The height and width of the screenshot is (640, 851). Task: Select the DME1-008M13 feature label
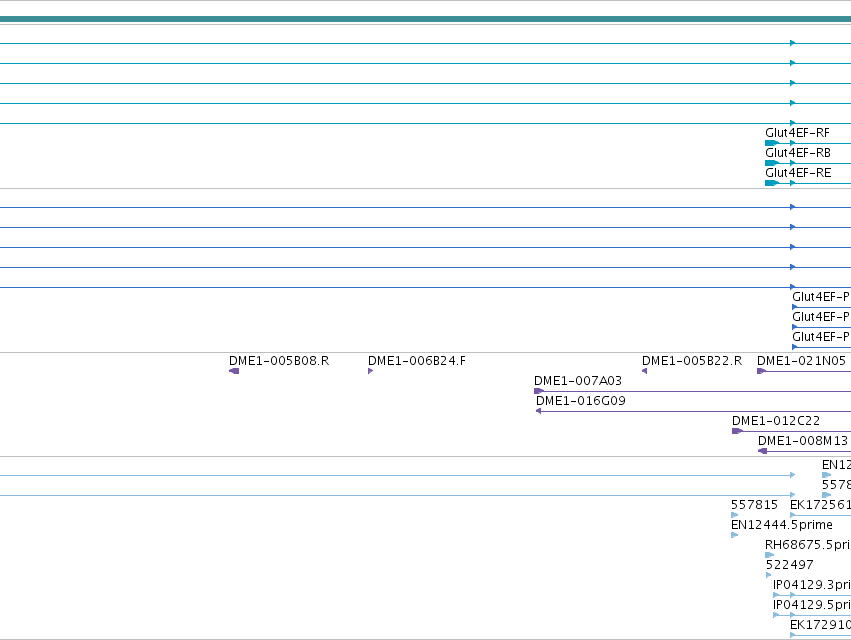(x=803, y=441)
